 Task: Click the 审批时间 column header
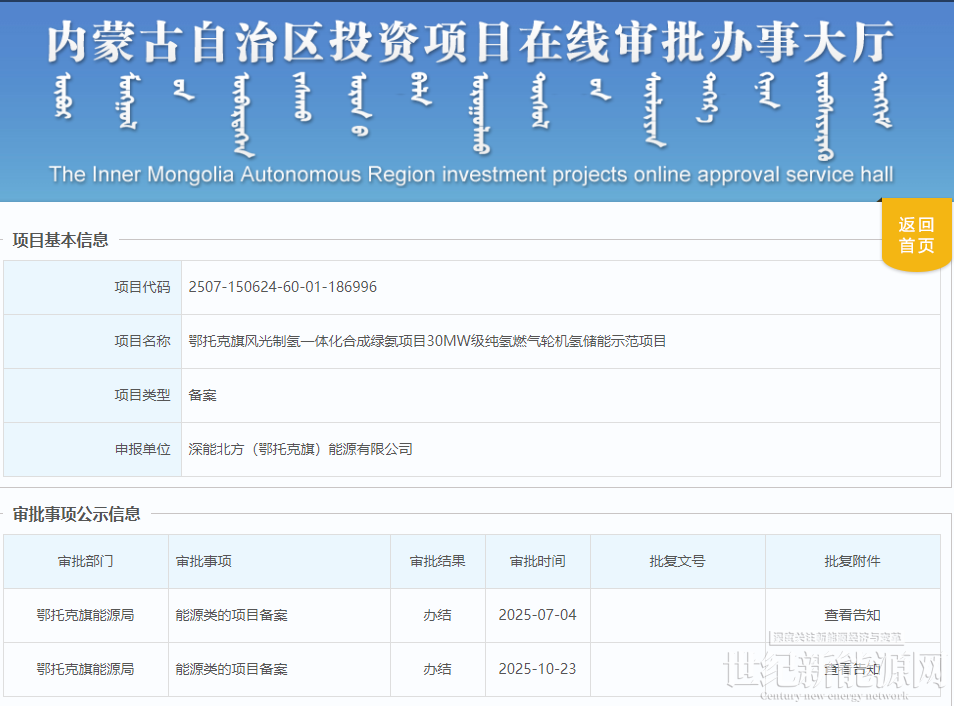coord(537,561)
